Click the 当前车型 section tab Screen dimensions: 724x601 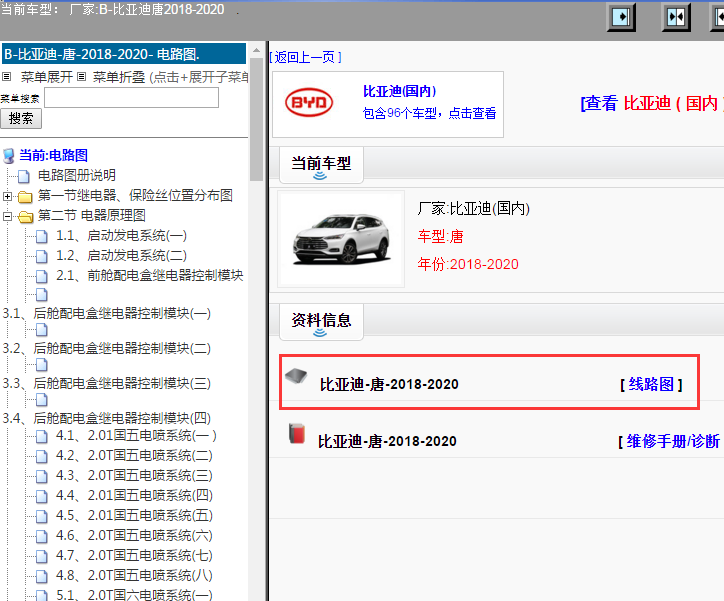coord(321,165)
